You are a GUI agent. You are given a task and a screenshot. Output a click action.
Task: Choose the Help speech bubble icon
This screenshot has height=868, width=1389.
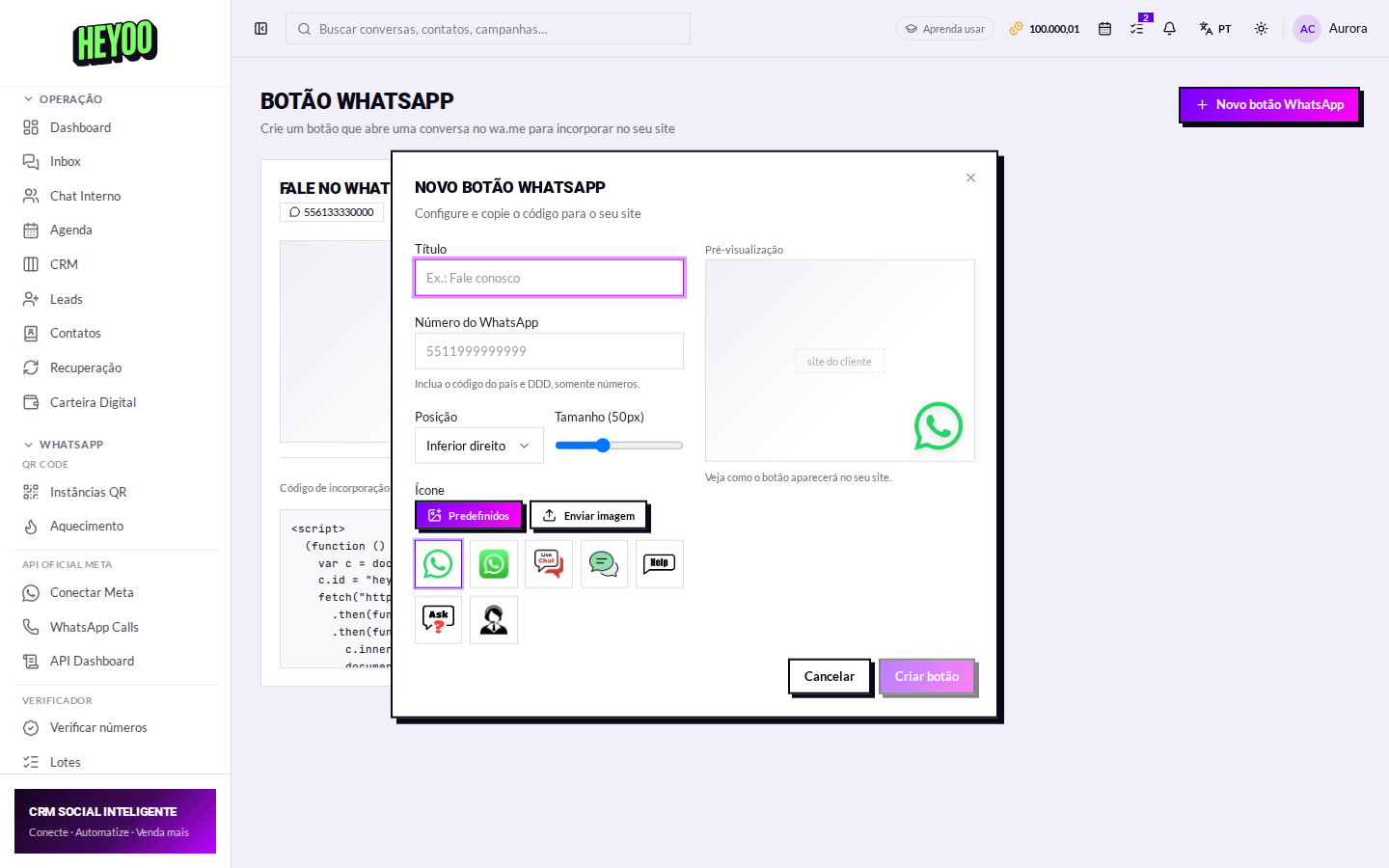[x=660, y=564]
